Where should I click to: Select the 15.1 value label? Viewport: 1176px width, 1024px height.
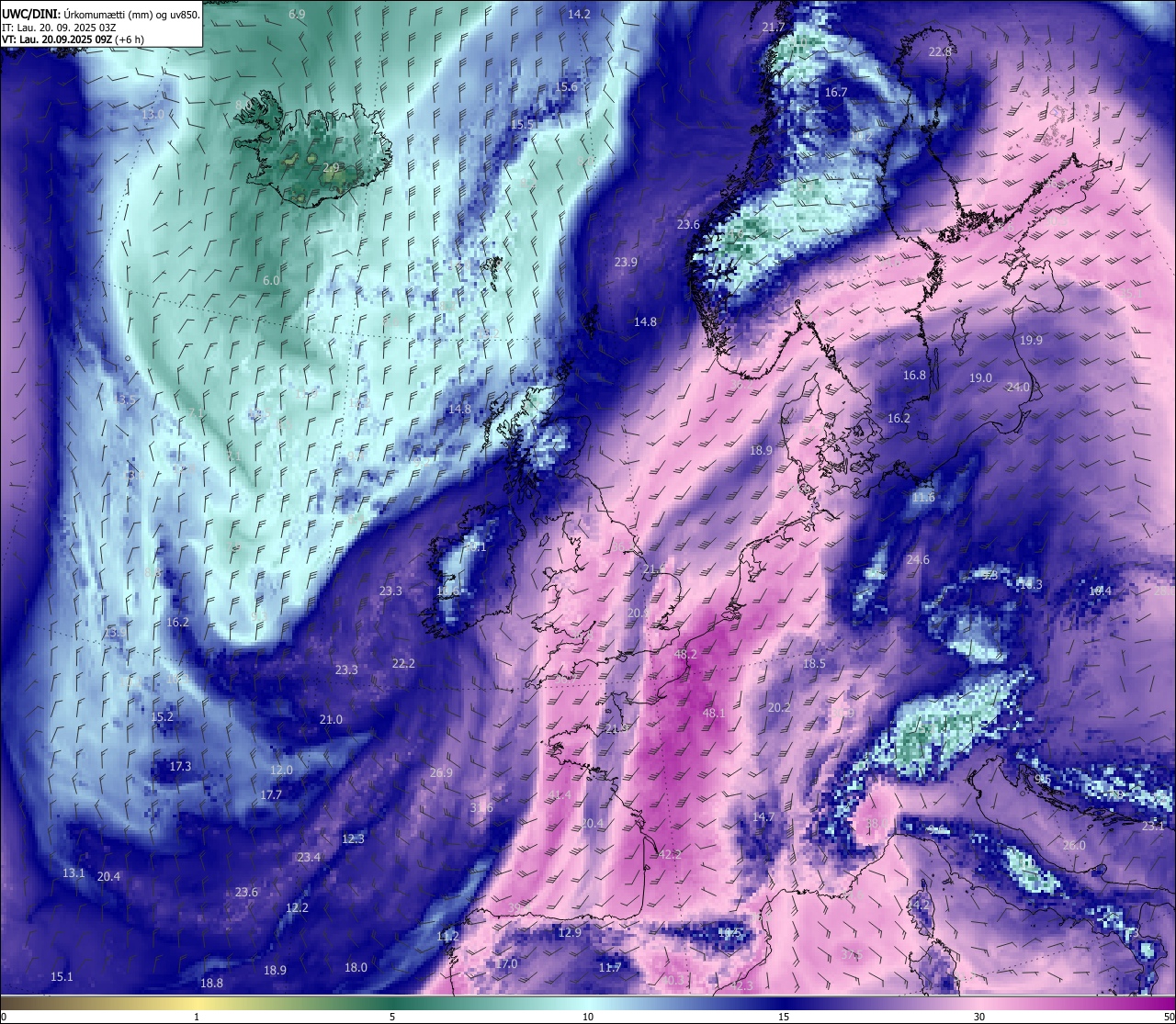click(x=62, y=976)
